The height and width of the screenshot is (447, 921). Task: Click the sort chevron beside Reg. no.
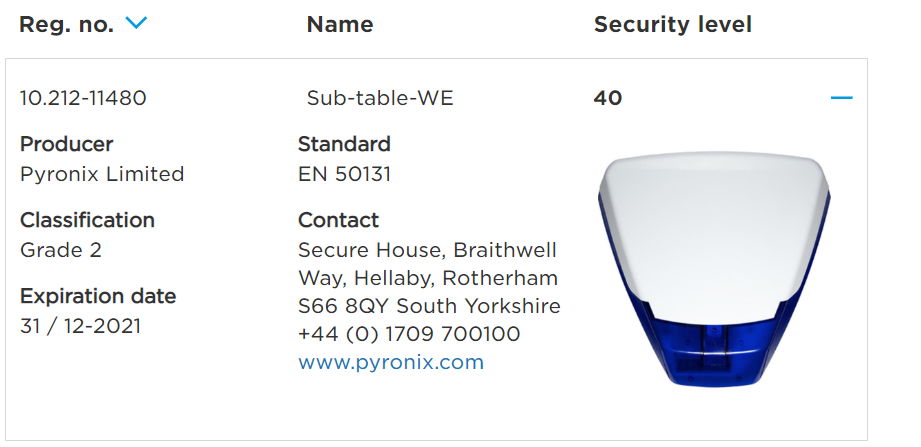coord(136,24)
